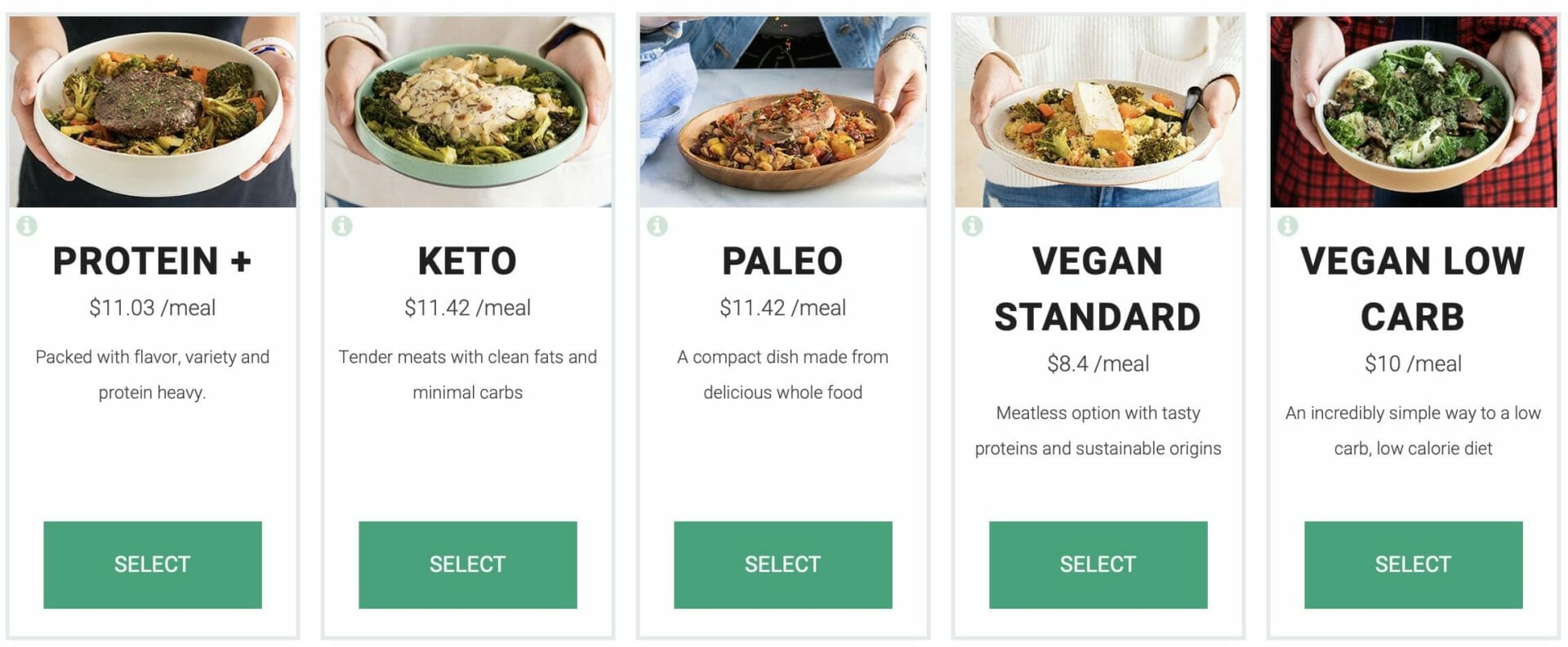The image size is (1568, 647).
Task: View the Vegan Standard tofu dish image
Action: [x=1098, y=111]
